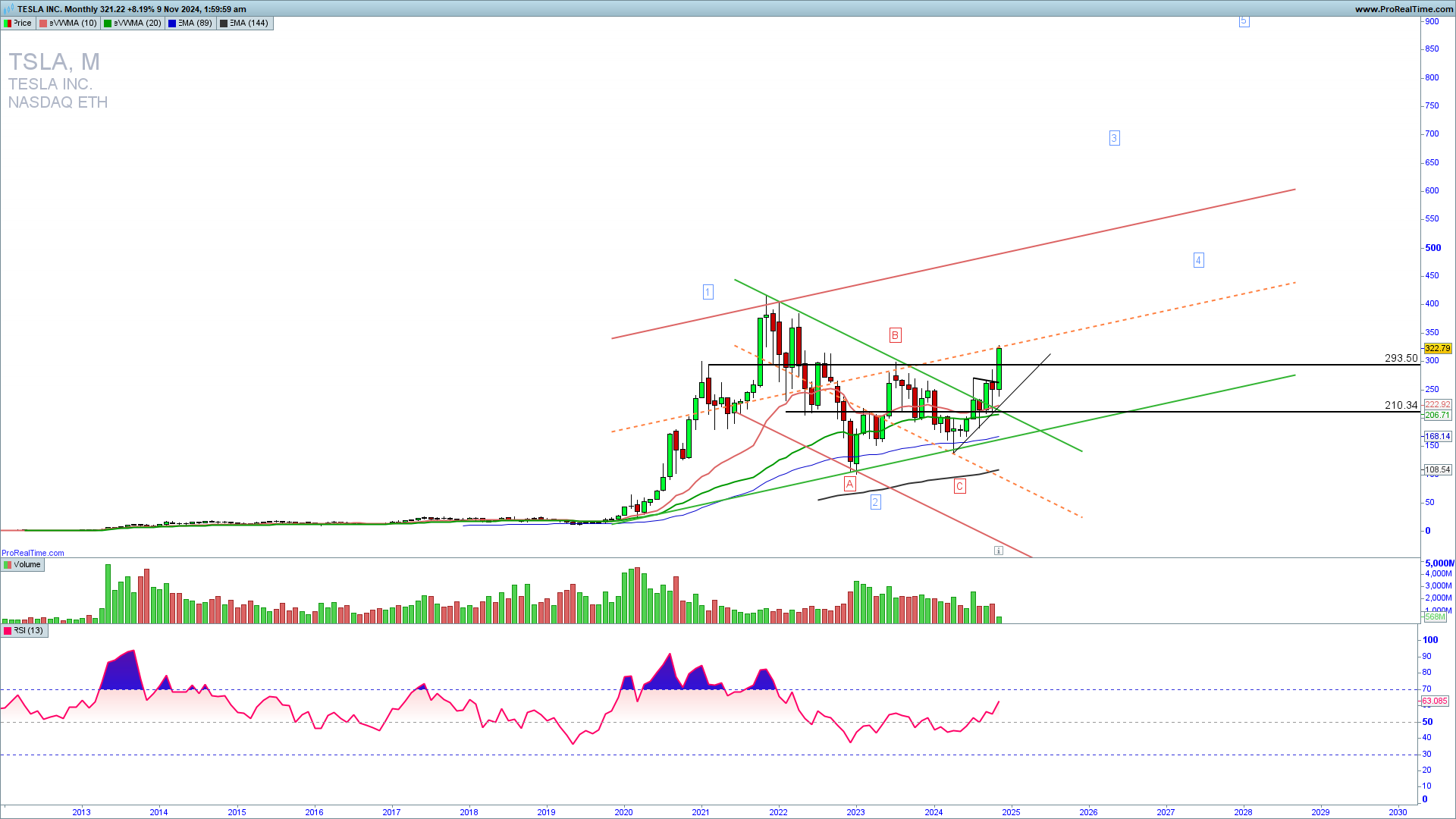Click the small info icon on chart
Viewport: 1456px width, 819px height.
999,551
